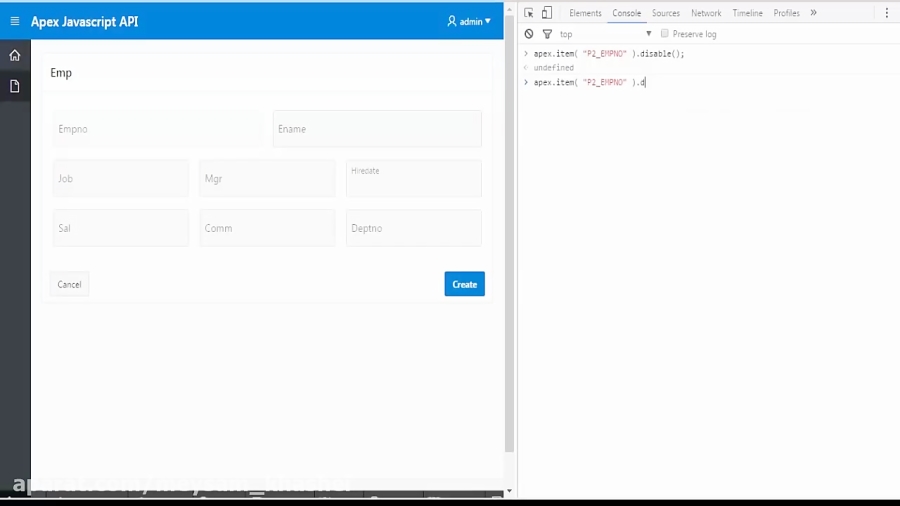Click the page vertical scrollbar

[509, 232]
